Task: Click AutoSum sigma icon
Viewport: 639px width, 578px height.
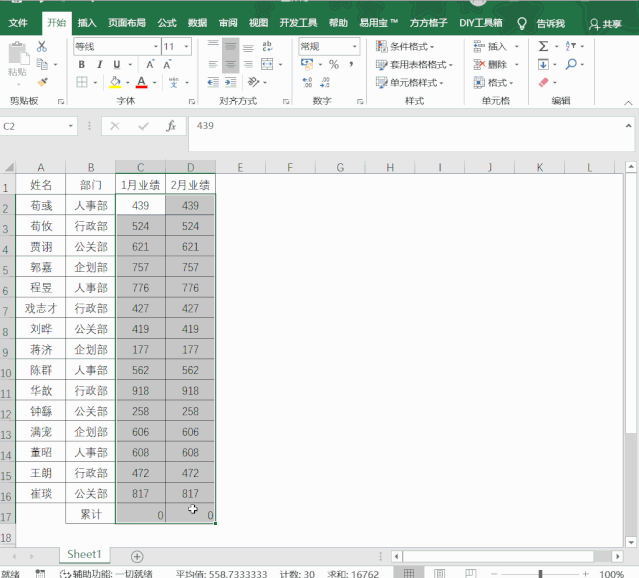Action: pos(543,46)
